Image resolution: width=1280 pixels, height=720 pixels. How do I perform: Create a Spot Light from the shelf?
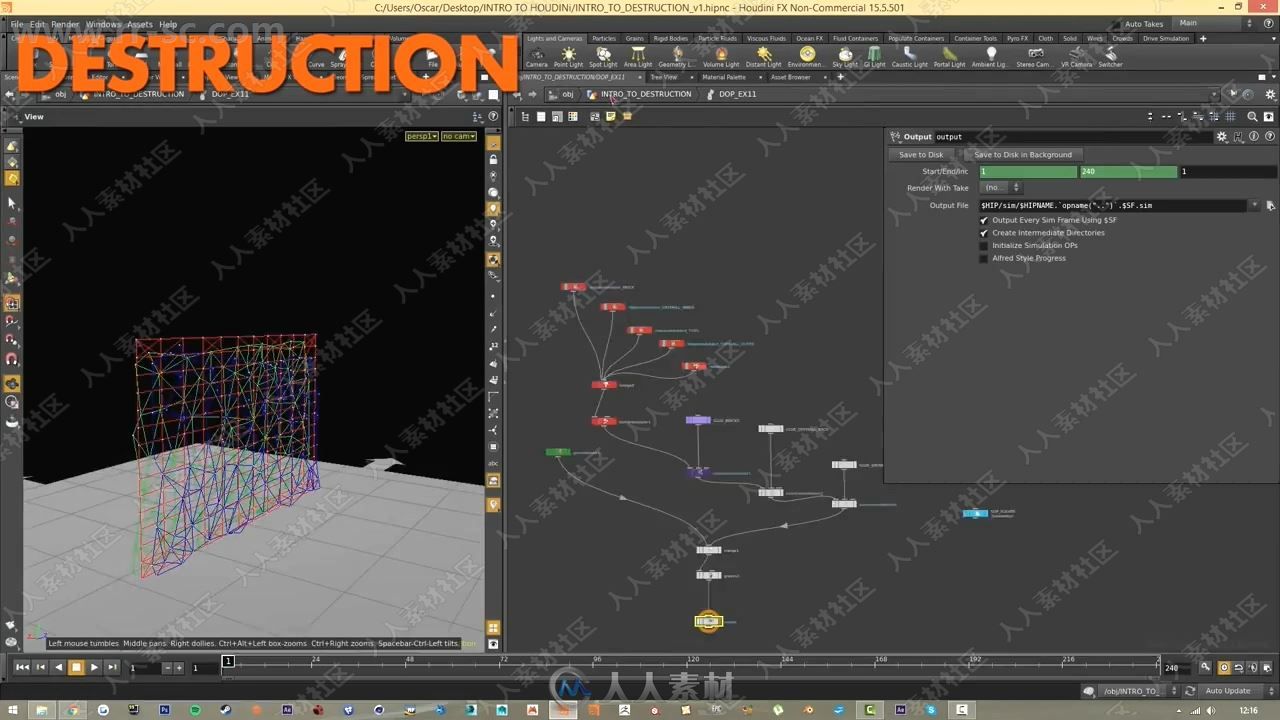pyautogui.click(x=603, y=57)
